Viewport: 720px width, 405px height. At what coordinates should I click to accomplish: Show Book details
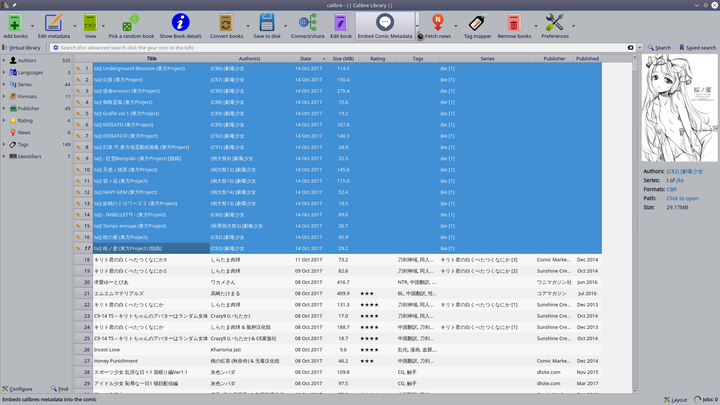pyautogui.click(x=180, y=21)
